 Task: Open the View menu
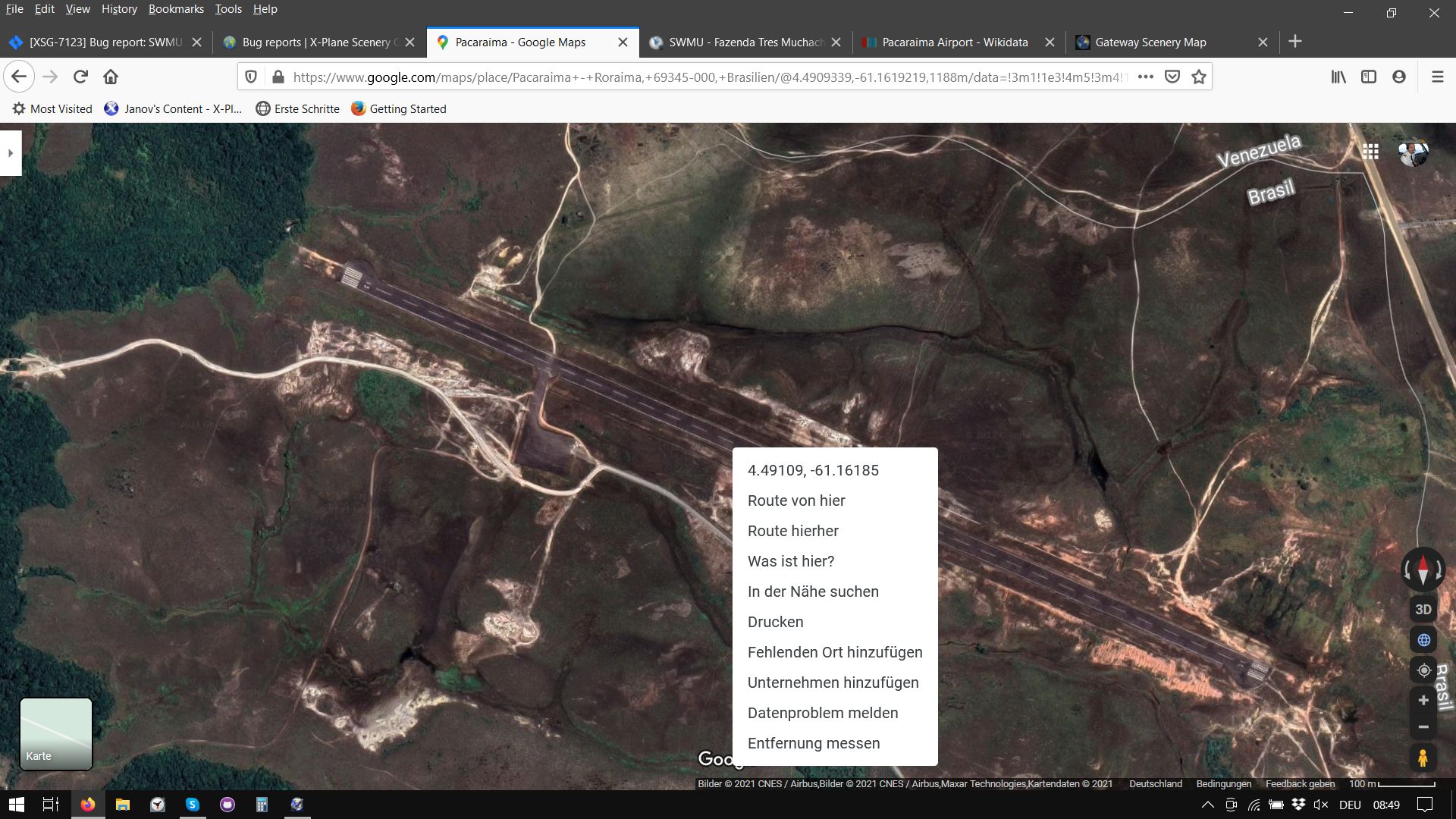[77, 9]
